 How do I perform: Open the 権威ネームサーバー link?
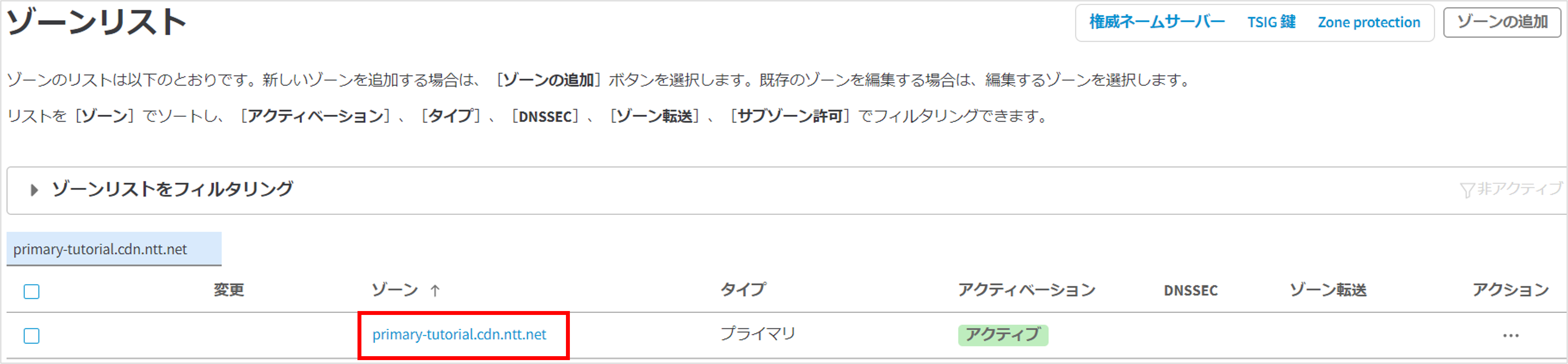point(1156,22)
